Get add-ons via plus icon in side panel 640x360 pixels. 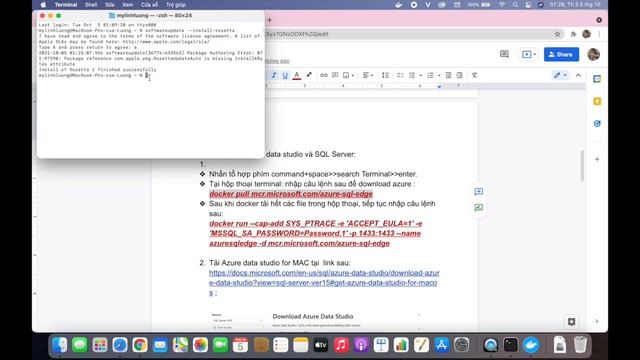[x=597, y=159]
